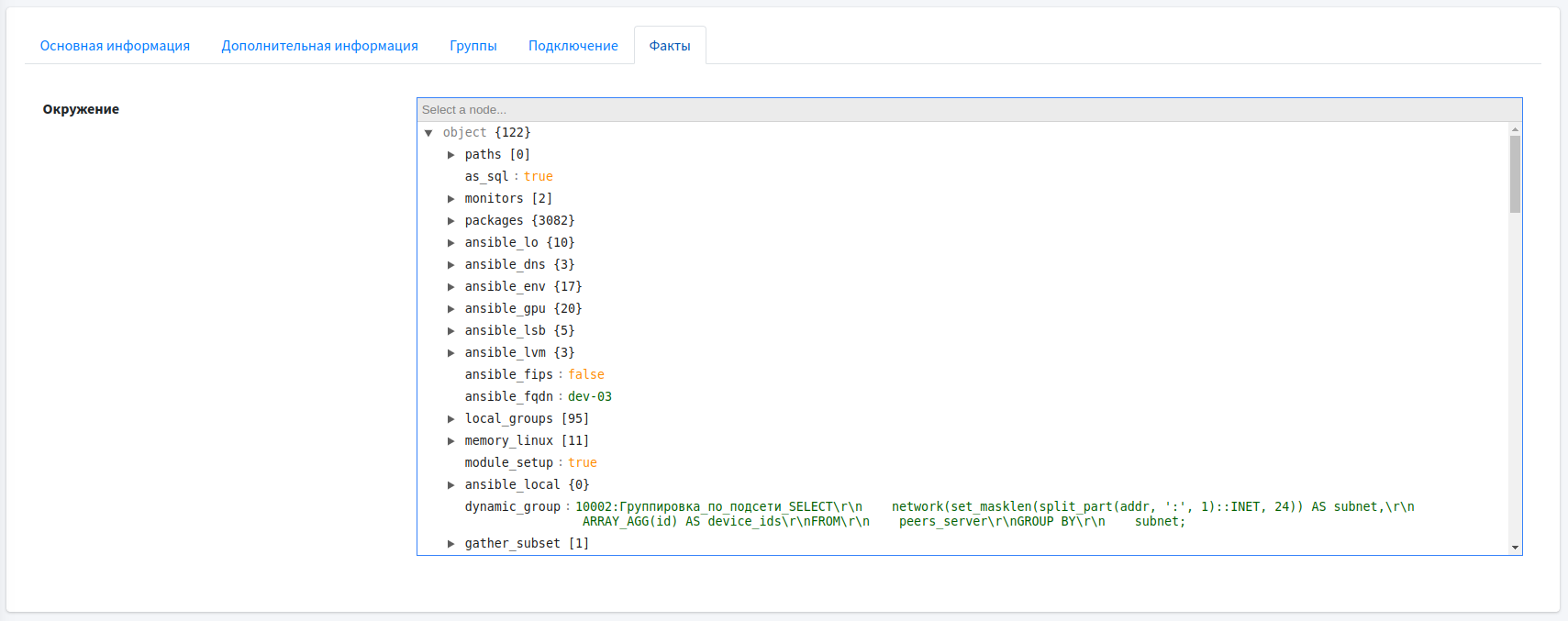Select the ansible_fqdn dev-03 value
The width and height of the screenshot is (1568, 621).
(589, 397)
